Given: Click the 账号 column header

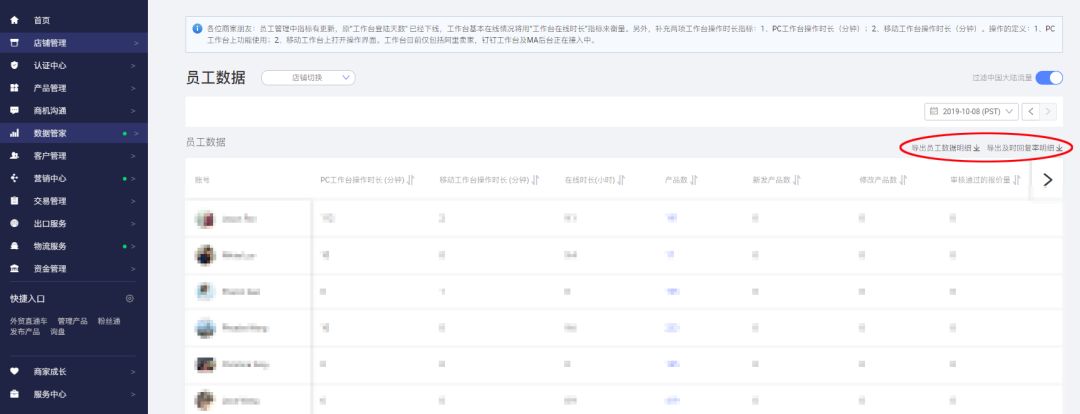Looking at the screenshot, I should click(202, 180).
